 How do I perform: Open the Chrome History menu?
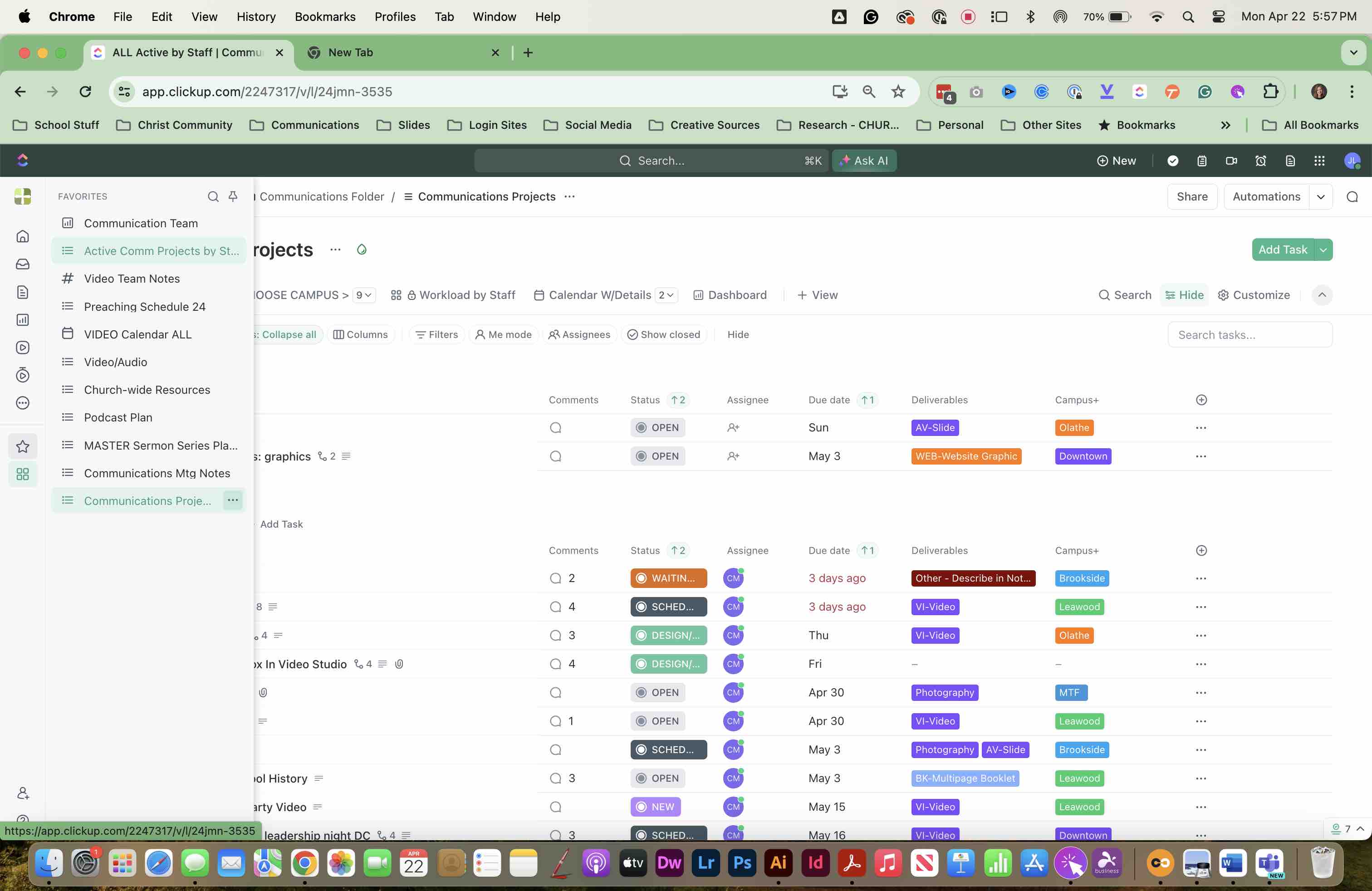tap(256, 17)
